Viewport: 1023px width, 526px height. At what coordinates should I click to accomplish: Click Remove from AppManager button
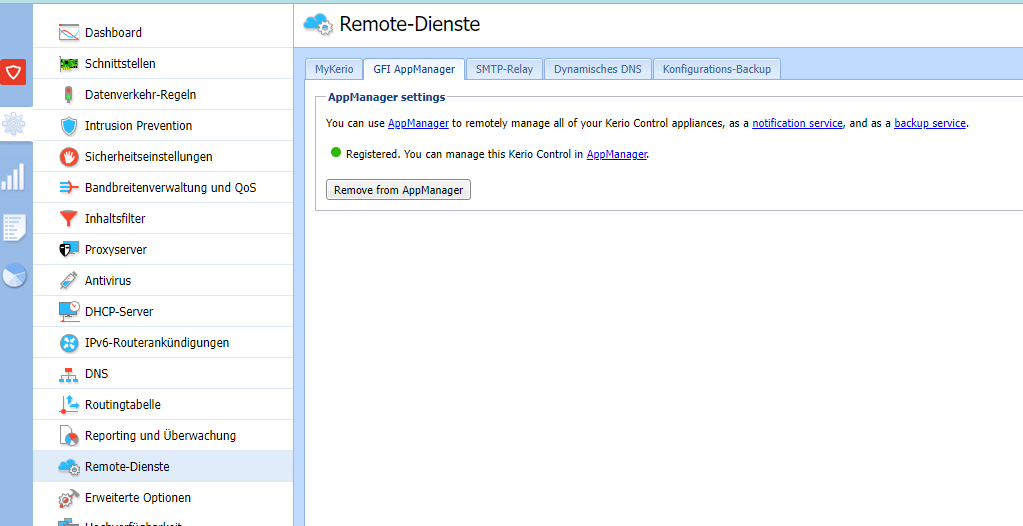point(399,190)
